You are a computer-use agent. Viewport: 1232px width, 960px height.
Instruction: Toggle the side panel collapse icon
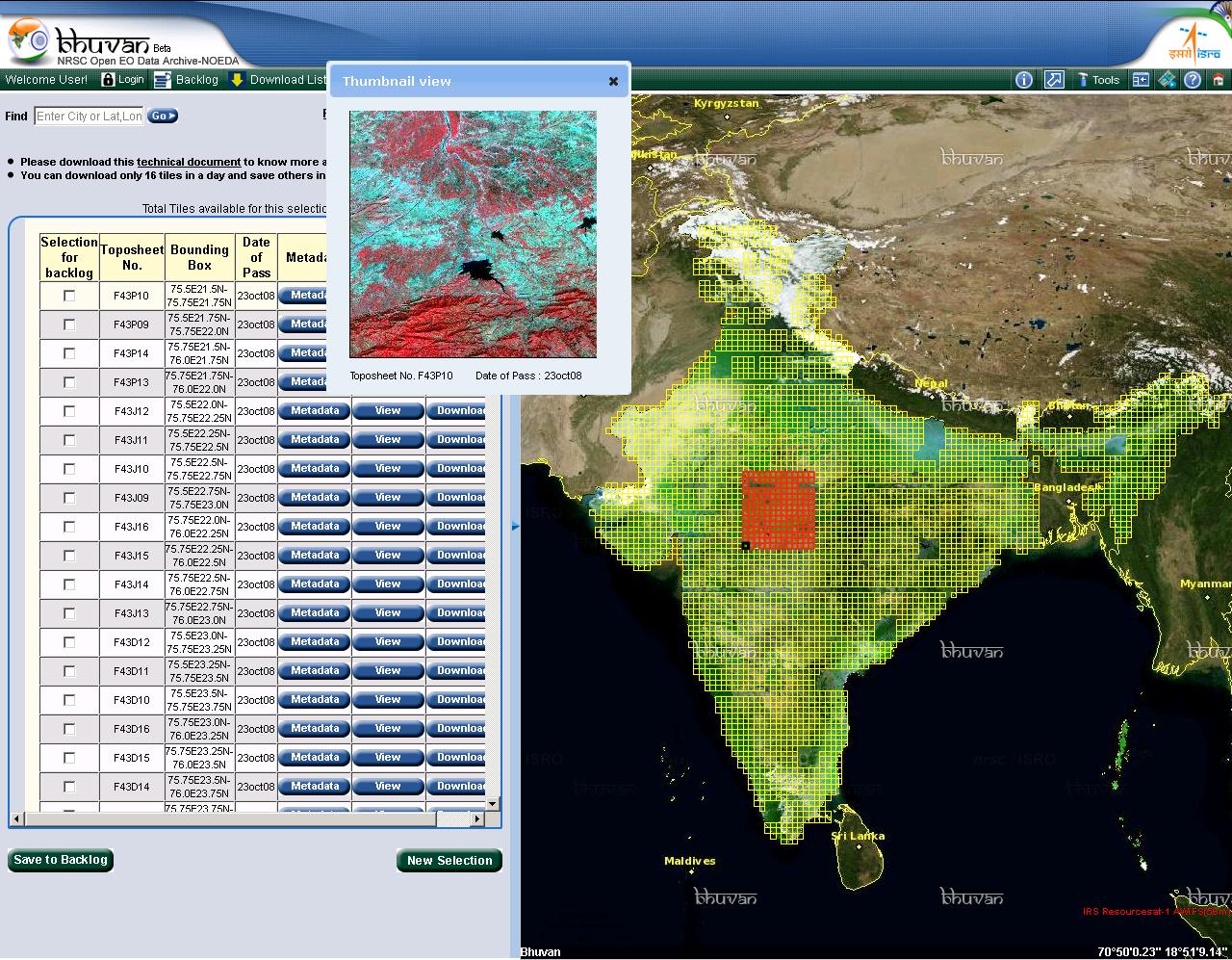point(1141,80)
